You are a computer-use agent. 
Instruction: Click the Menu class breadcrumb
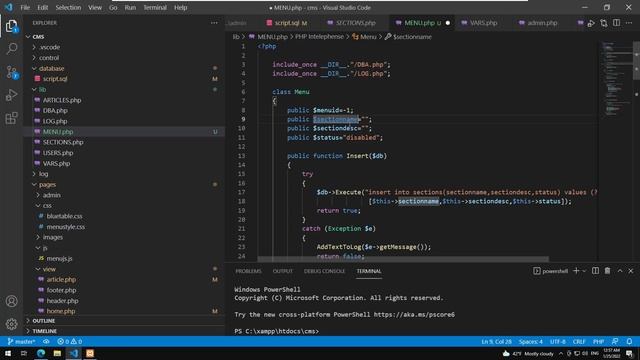pos(364,37)
